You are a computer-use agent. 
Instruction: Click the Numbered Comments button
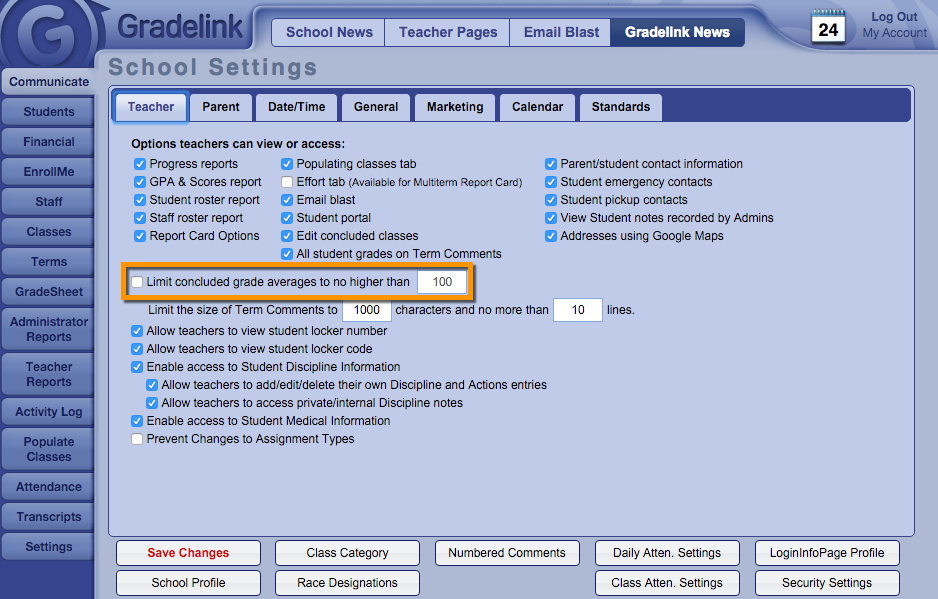tap(507, 553)
